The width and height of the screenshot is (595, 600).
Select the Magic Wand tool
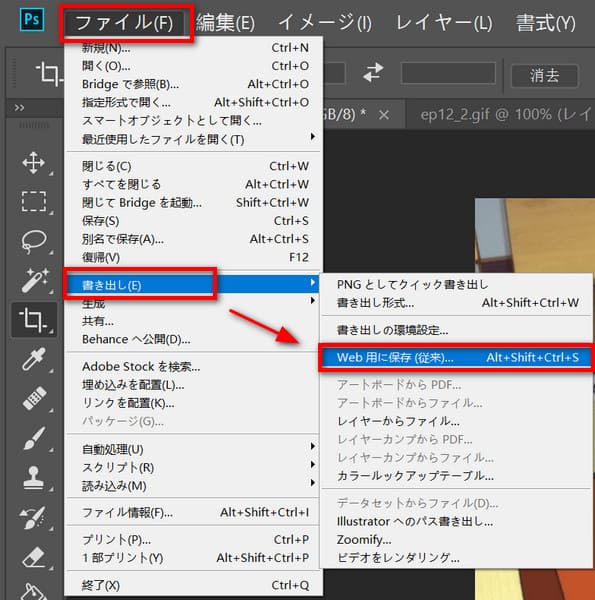click(x=34, y=280)
